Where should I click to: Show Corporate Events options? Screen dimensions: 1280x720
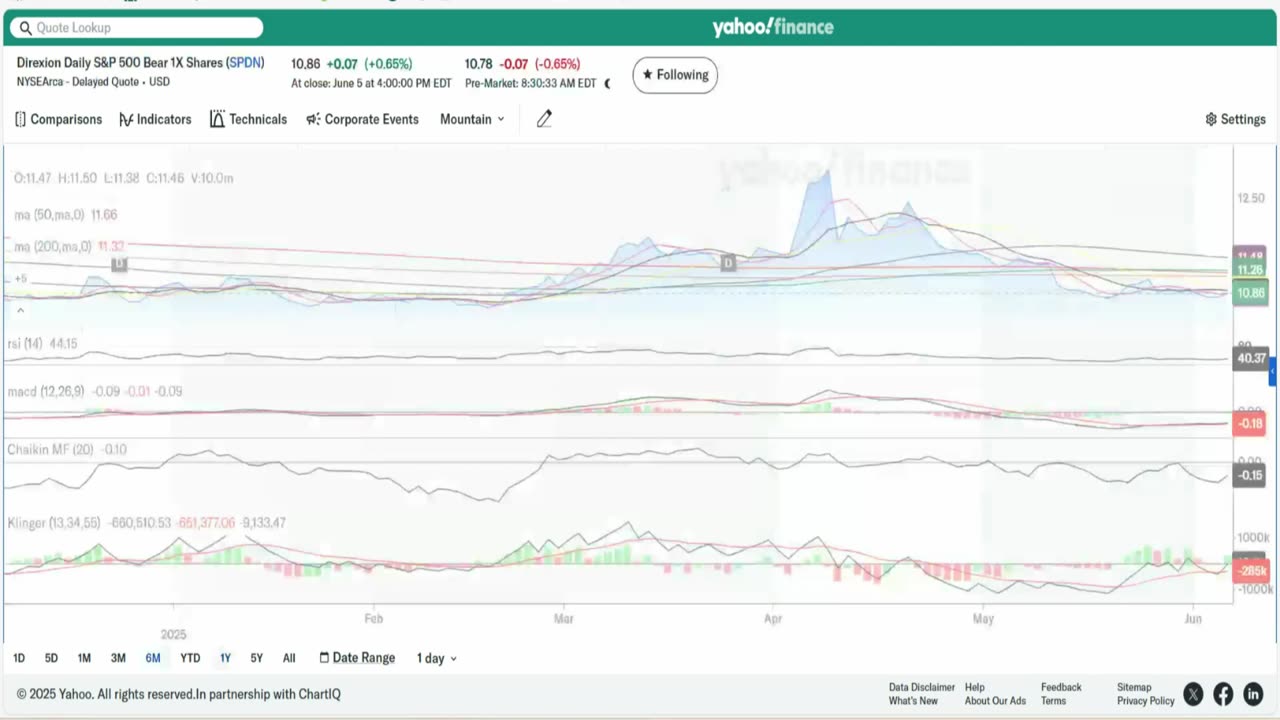(362, 119)
